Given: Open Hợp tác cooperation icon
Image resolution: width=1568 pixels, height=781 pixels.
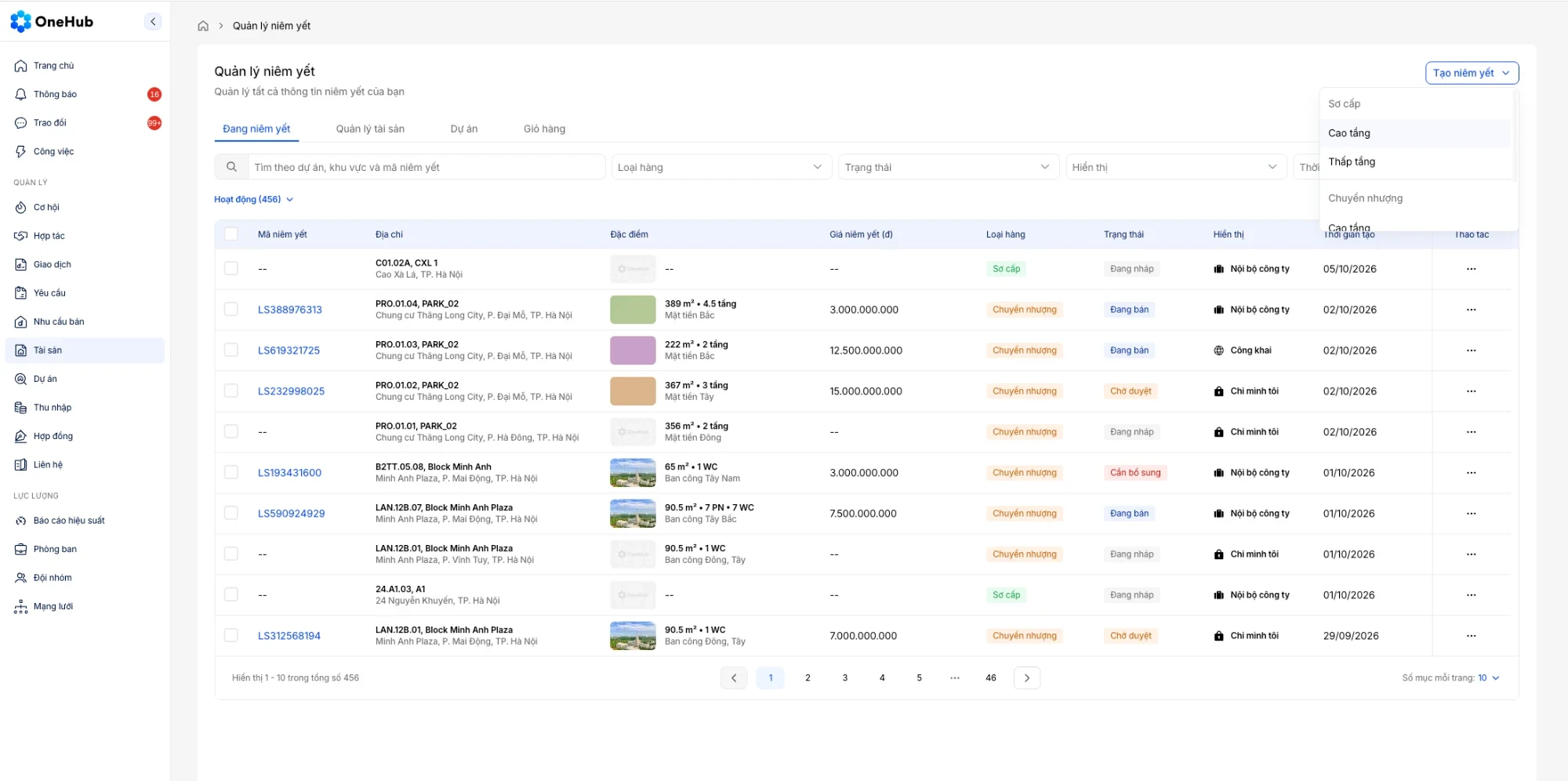Looking at the screenshot, I should click(21, 236).
